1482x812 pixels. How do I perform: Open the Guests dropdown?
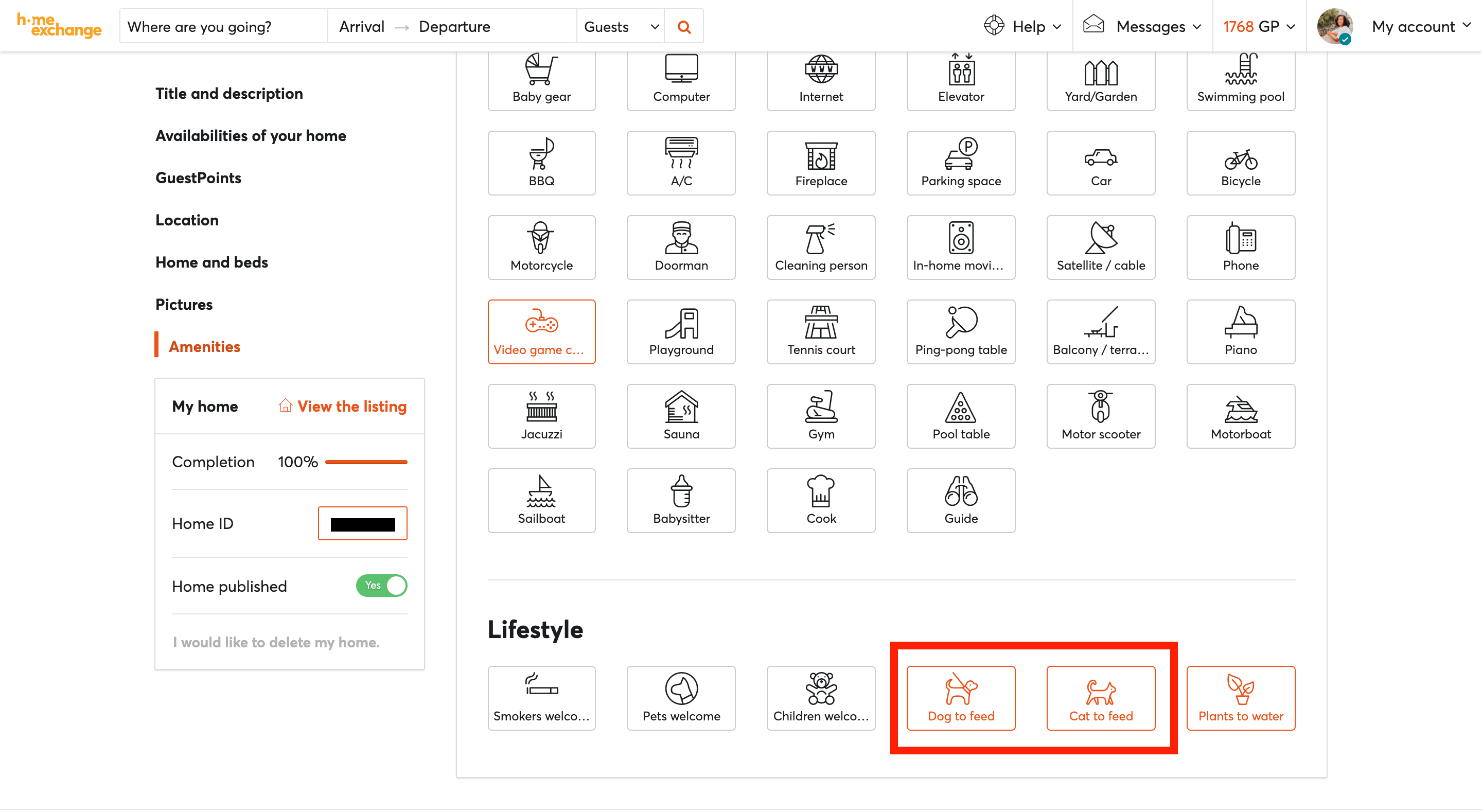(x=620, y=26)
